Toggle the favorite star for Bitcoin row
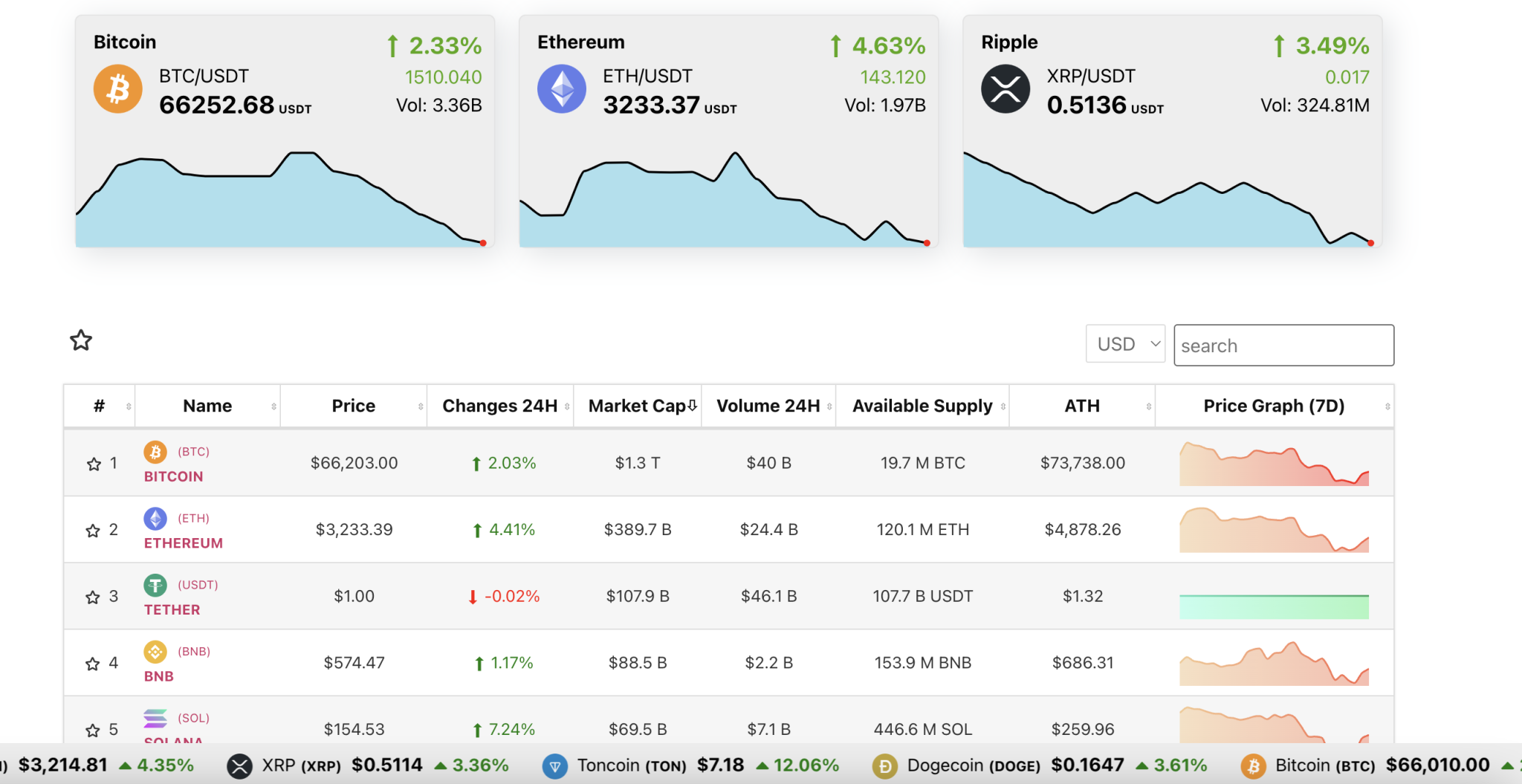This screenshot has width=1522, height=784. pos(94,464)
